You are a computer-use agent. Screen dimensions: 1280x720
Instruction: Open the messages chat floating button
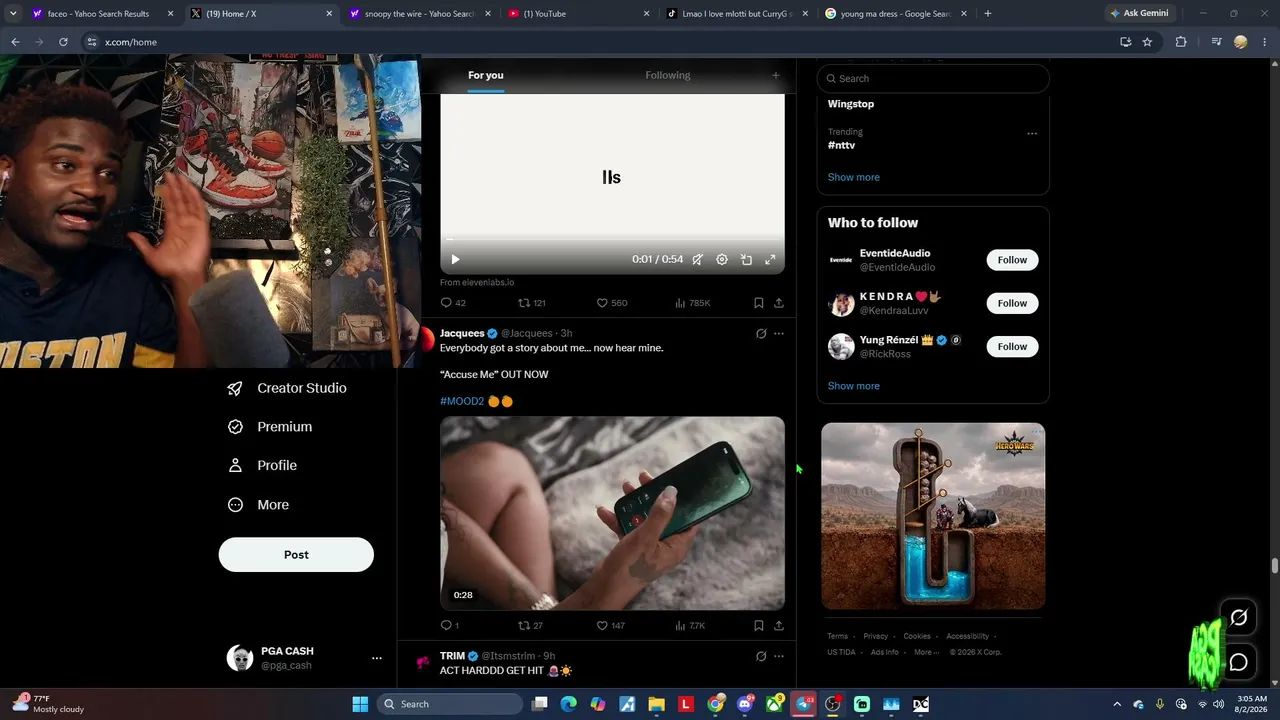coord(1238,662)
